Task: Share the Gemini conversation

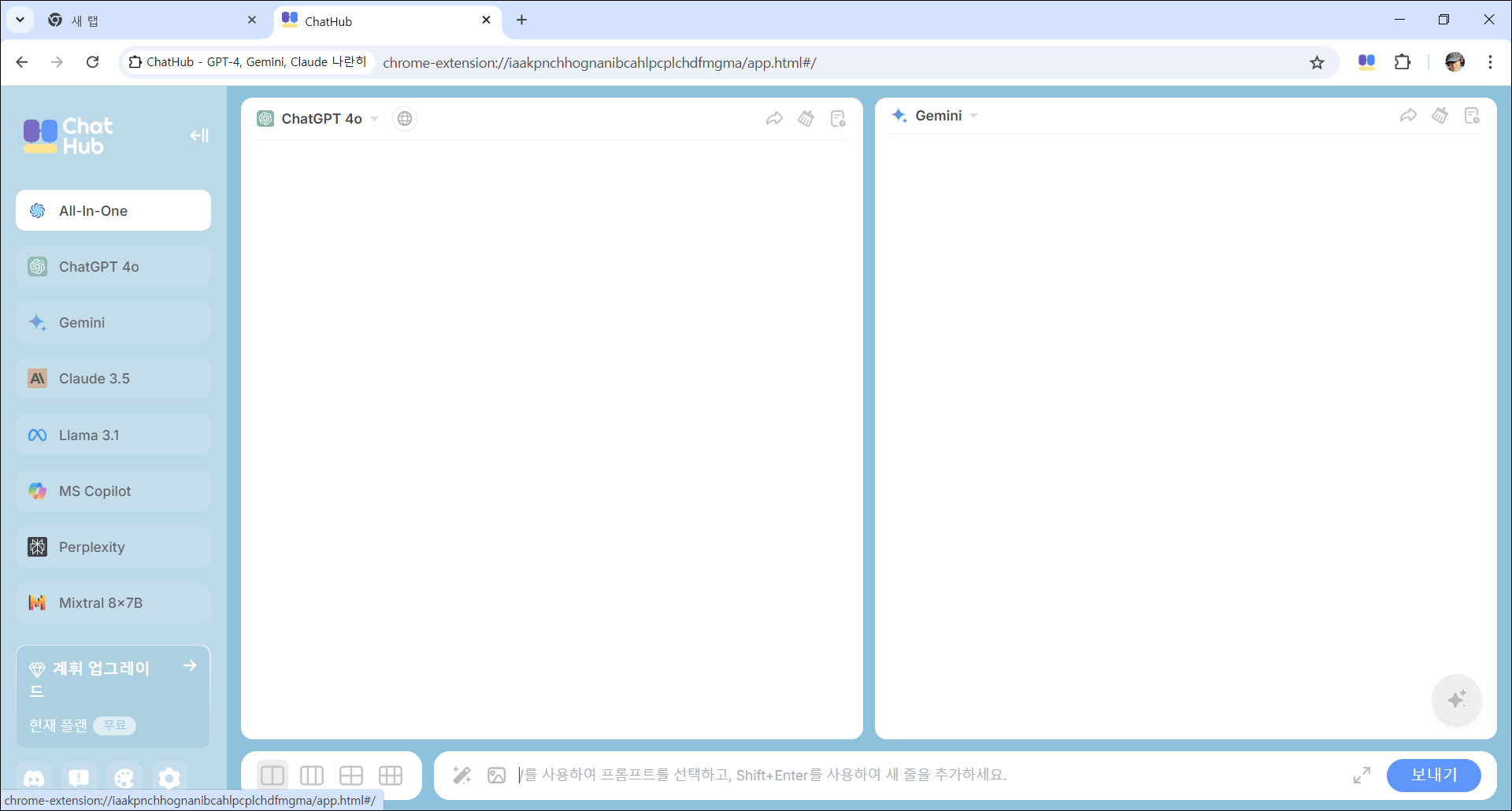Action: tap(1408, 116)
